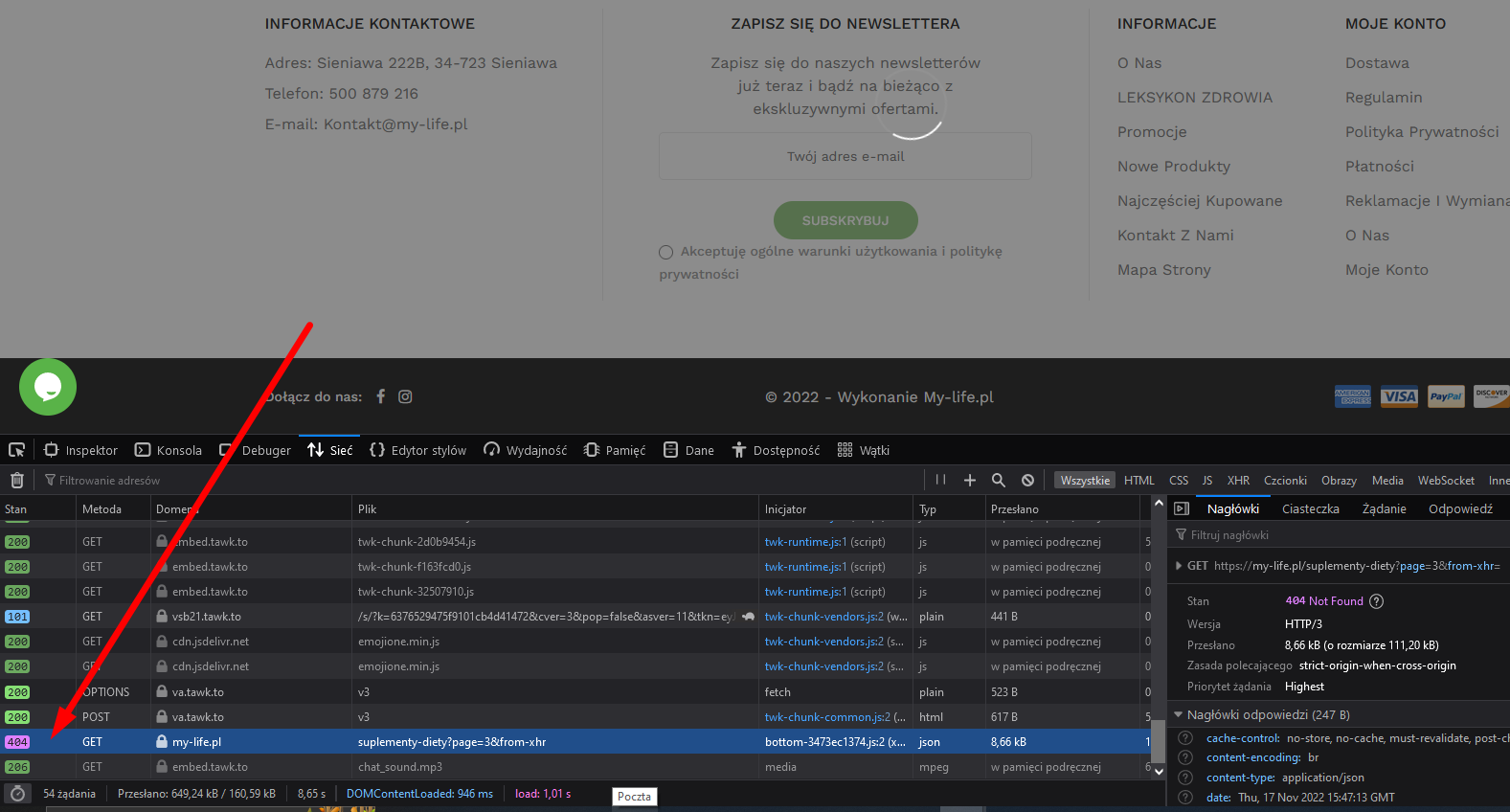Click the plus icon in the network toolbar
Image resolution: width=1510 pixels, height=812 pixels.
[969, 480]
